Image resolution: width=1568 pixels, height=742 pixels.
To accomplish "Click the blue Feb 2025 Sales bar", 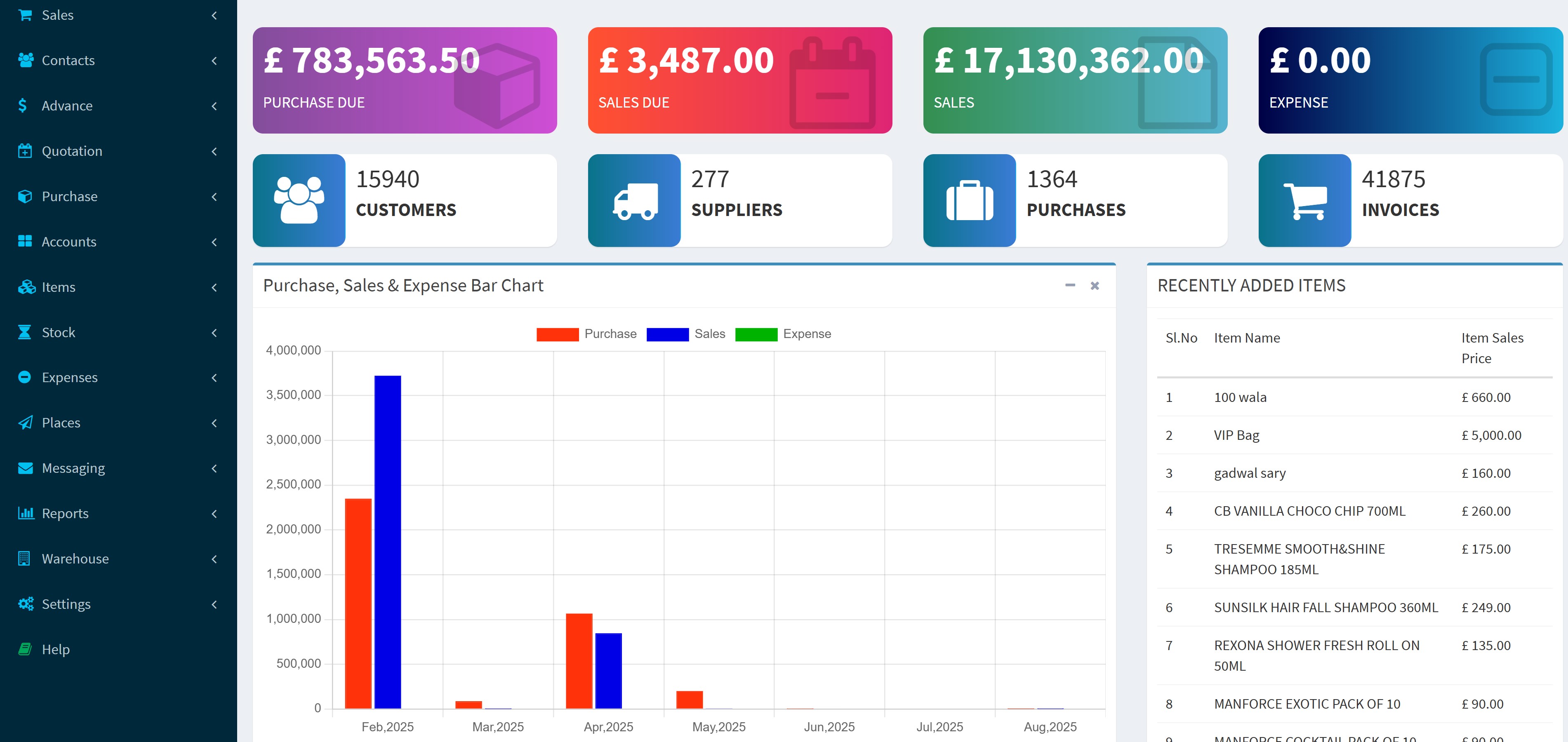I will (388, 542).
